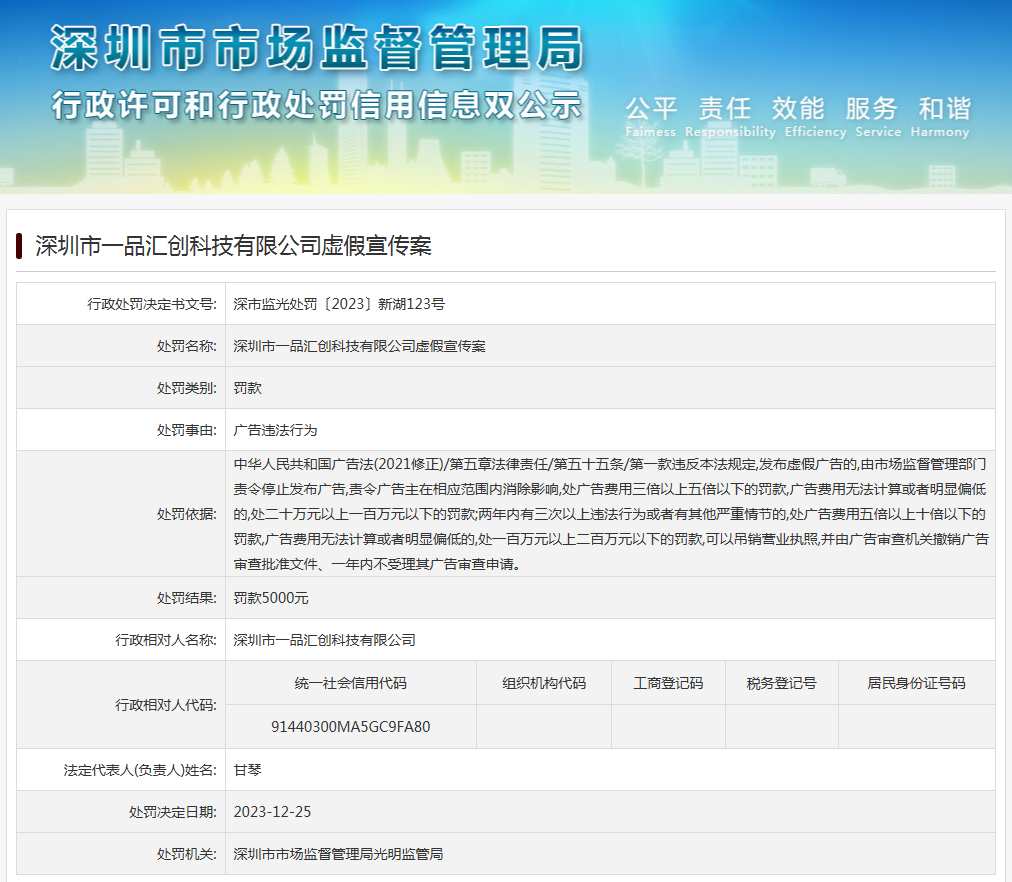Click the authority 深圳市市场监督管理局光明监管局
This screenshot has width=1012, height=882.
338,854
